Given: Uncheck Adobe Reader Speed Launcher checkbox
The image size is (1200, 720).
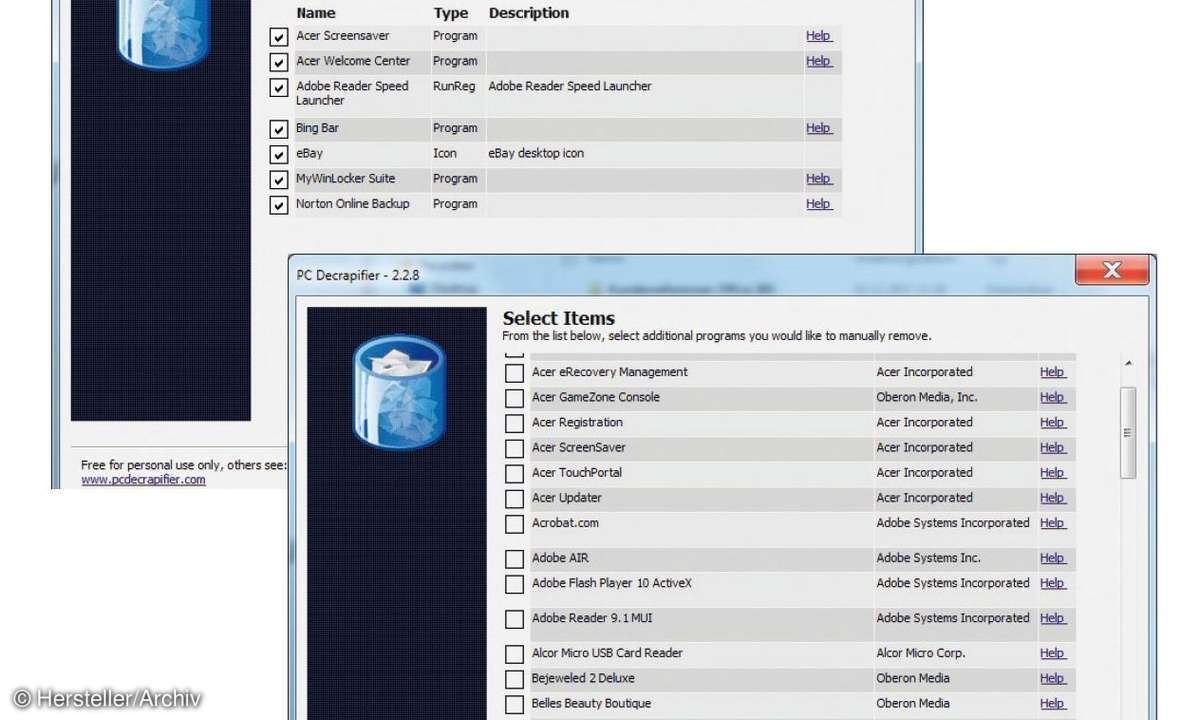Looking at the screenshot, I should pyautogui.click(x=279, y=88).
